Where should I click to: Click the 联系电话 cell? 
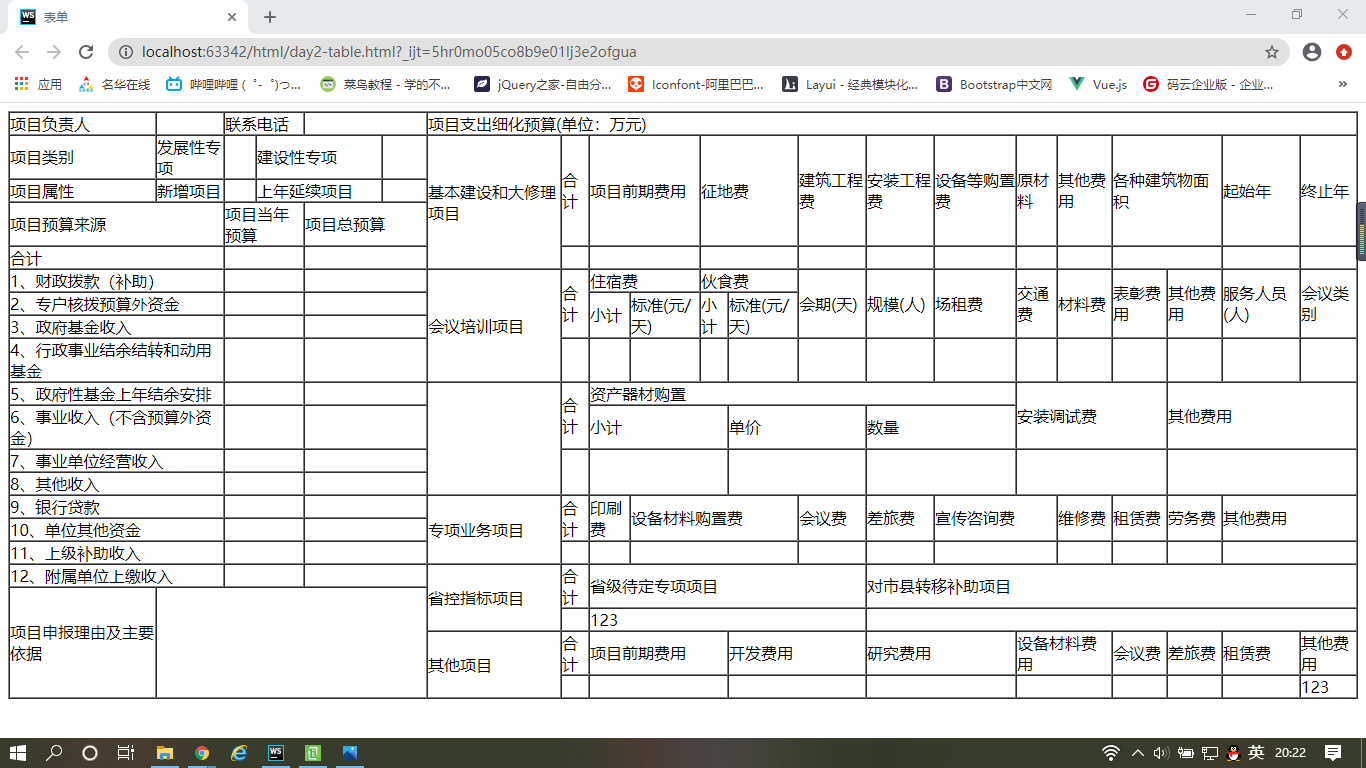point(264,124)
